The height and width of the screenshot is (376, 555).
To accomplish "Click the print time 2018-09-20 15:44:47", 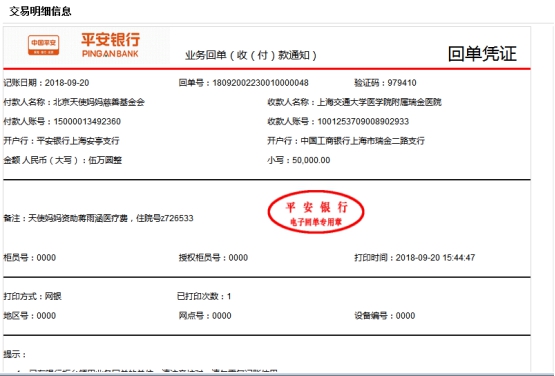I will coord(435,258).
